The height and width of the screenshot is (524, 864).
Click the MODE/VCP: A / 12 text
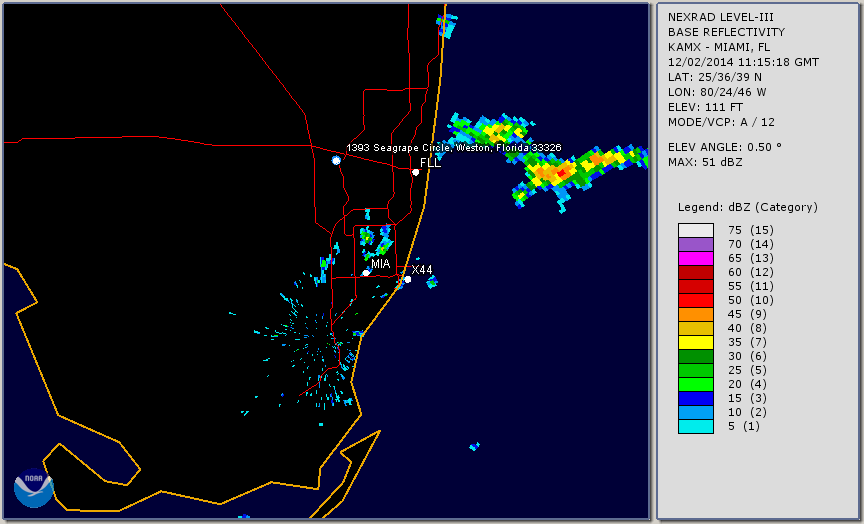pyautogui.click(x=721, y=122)
